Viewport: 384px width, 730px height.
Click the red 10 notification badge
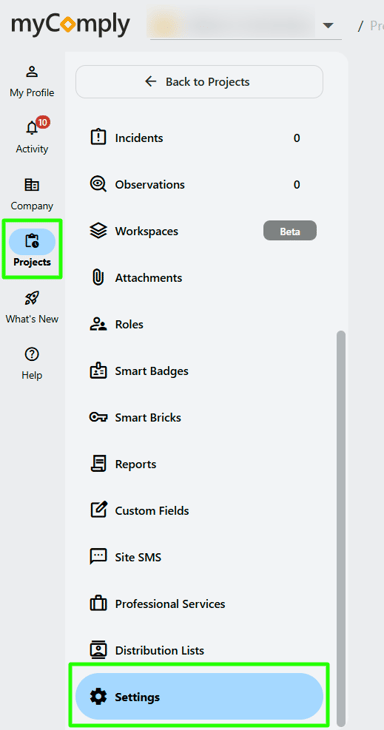pyautogui.click(x=43, y=122)
